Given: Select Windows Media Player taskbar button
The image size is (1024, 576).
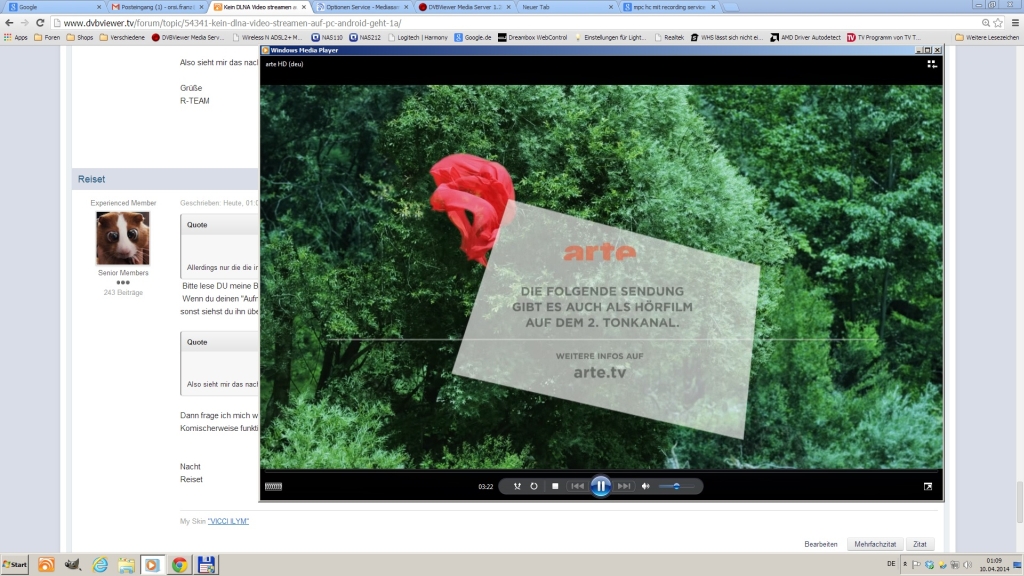Looking at the screenshot, I should point(152,564).
